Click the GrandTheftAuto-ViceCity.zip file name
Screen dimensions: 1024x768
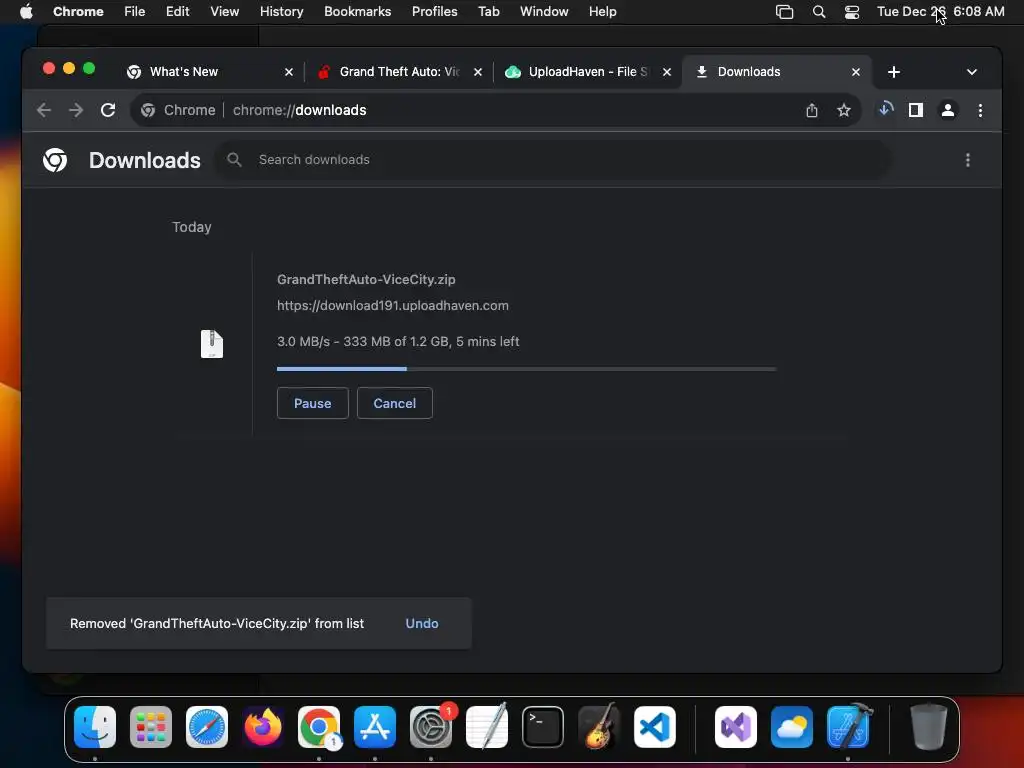[x=366, y=280]
